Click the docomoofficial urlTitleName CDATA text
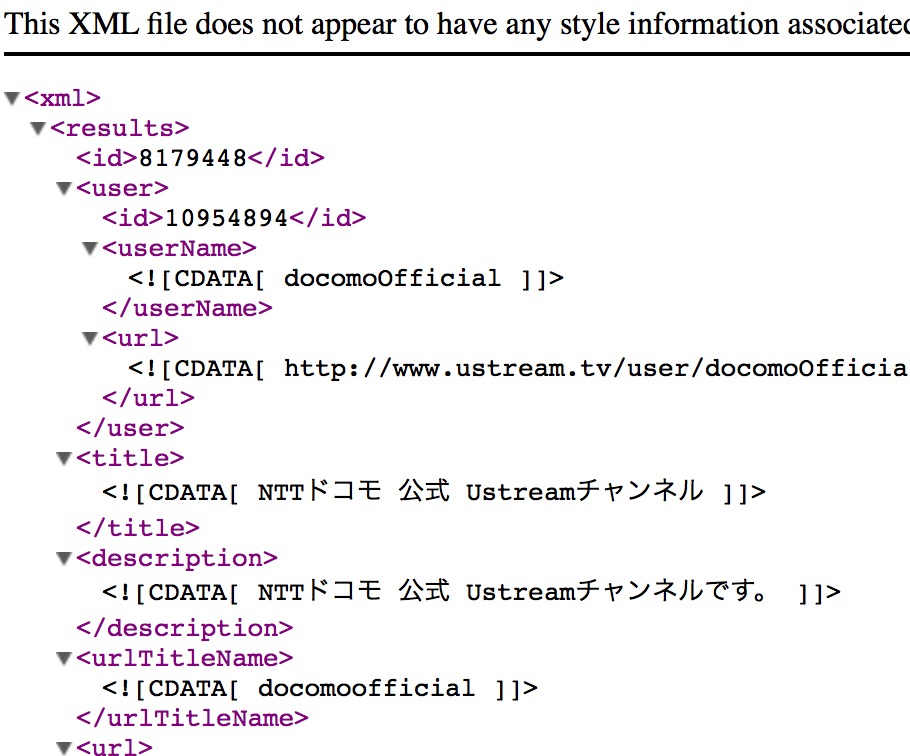The image size is (910, 756). (x=366, y=688)
